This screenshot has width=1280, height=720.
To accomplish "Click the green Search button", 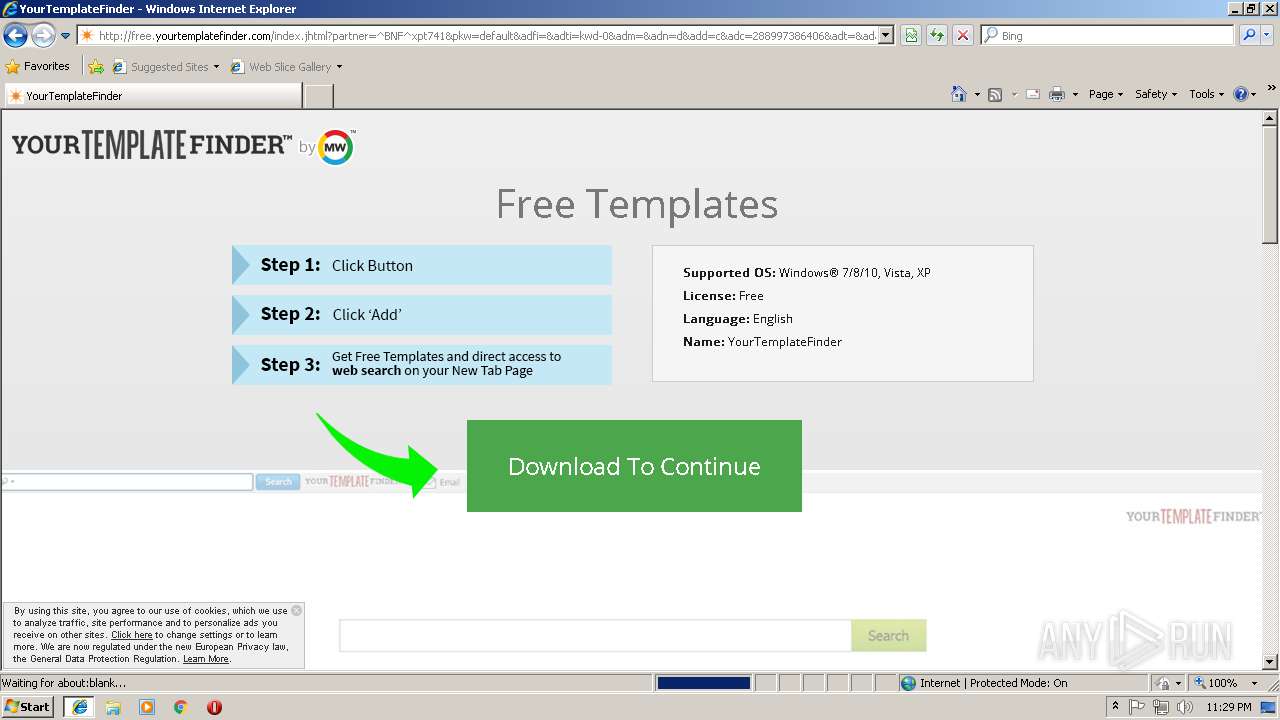I will pos(889,636).
